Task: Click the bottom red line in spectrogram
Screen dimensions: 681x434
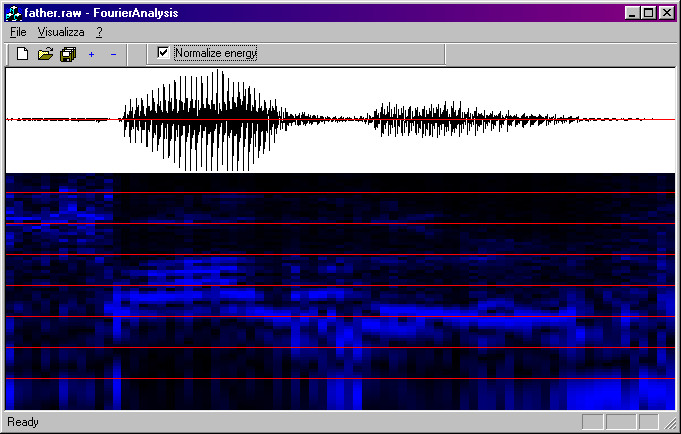Action: point(340,379)
